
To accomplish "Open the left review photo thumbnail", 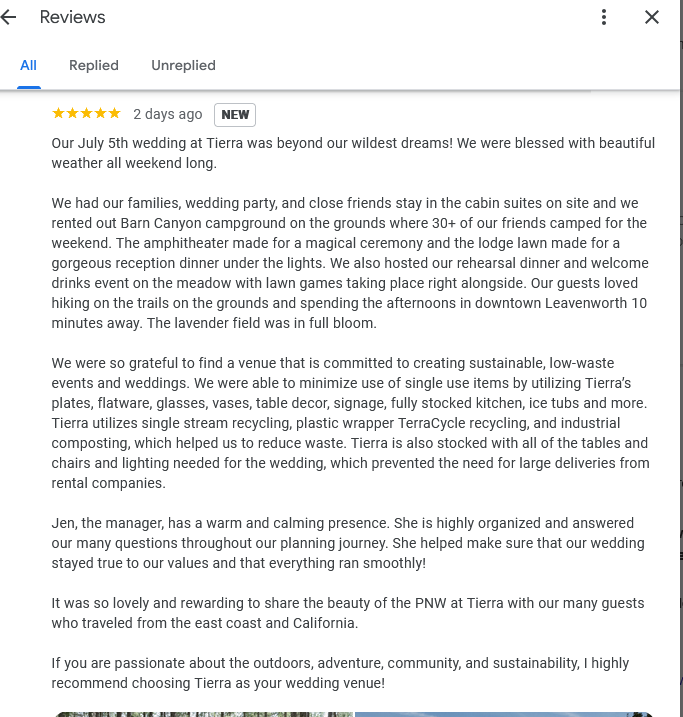I will point(204,714).
